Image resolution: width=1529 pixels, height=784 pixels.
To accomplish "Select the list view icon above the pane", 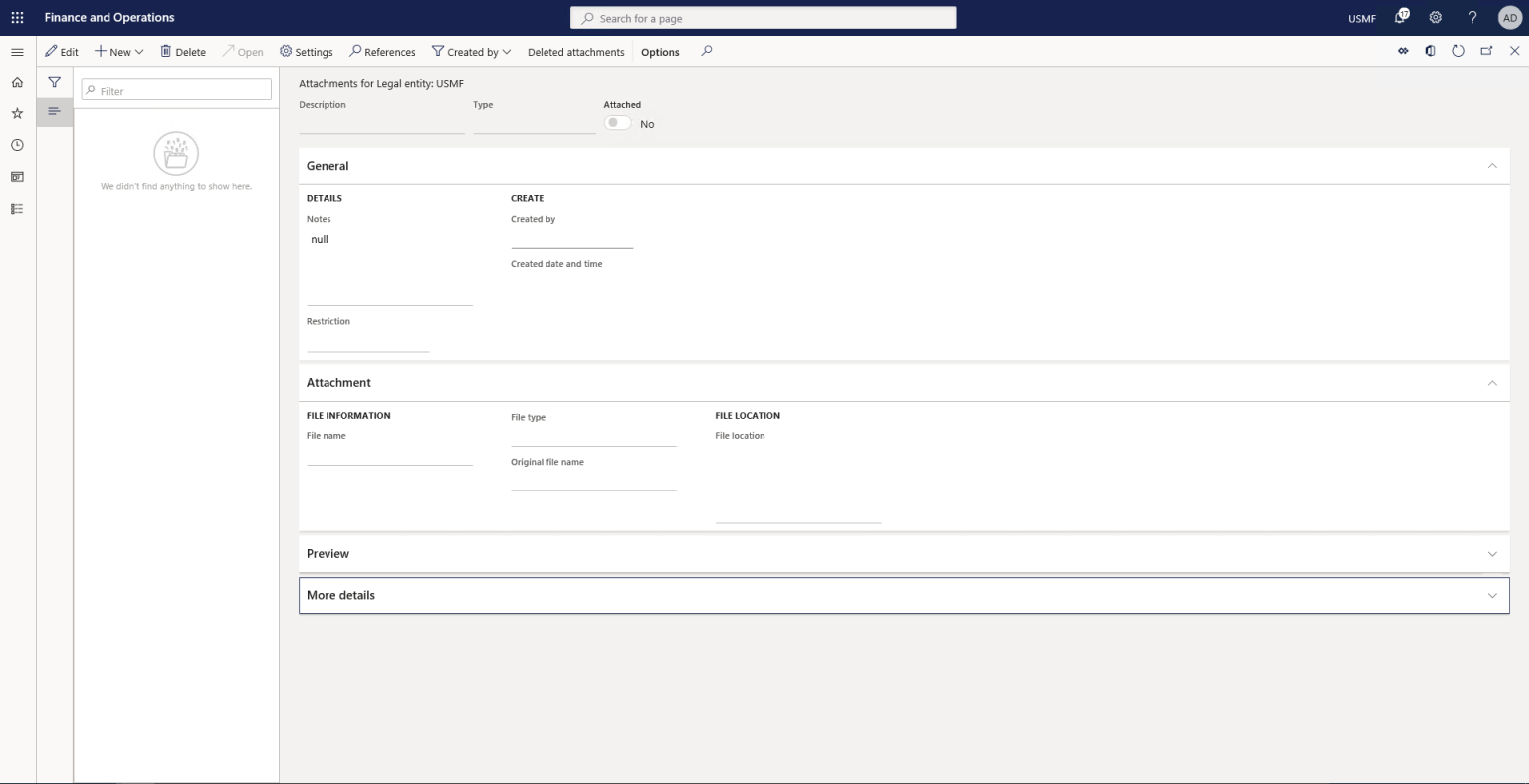I will (55, 111).
